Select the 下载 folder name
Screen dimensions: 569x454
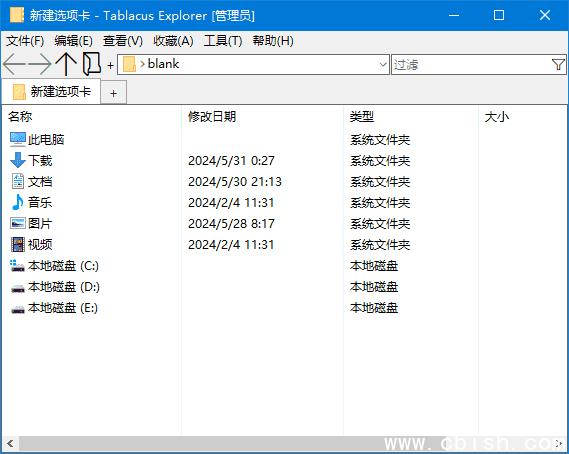tap(40, 160)
